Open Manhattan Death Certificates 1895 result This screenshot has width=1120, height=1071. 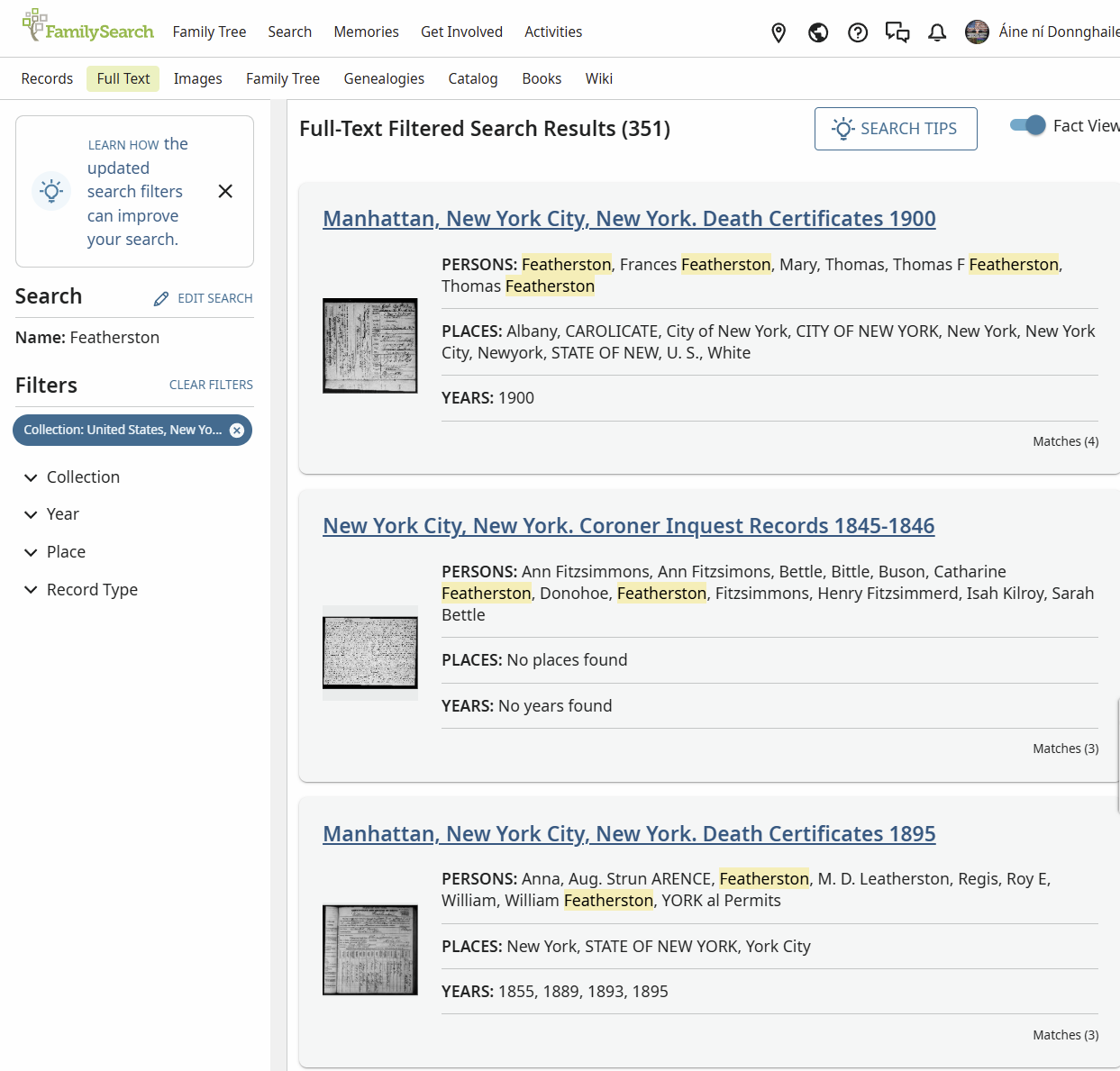pos(629,834)
